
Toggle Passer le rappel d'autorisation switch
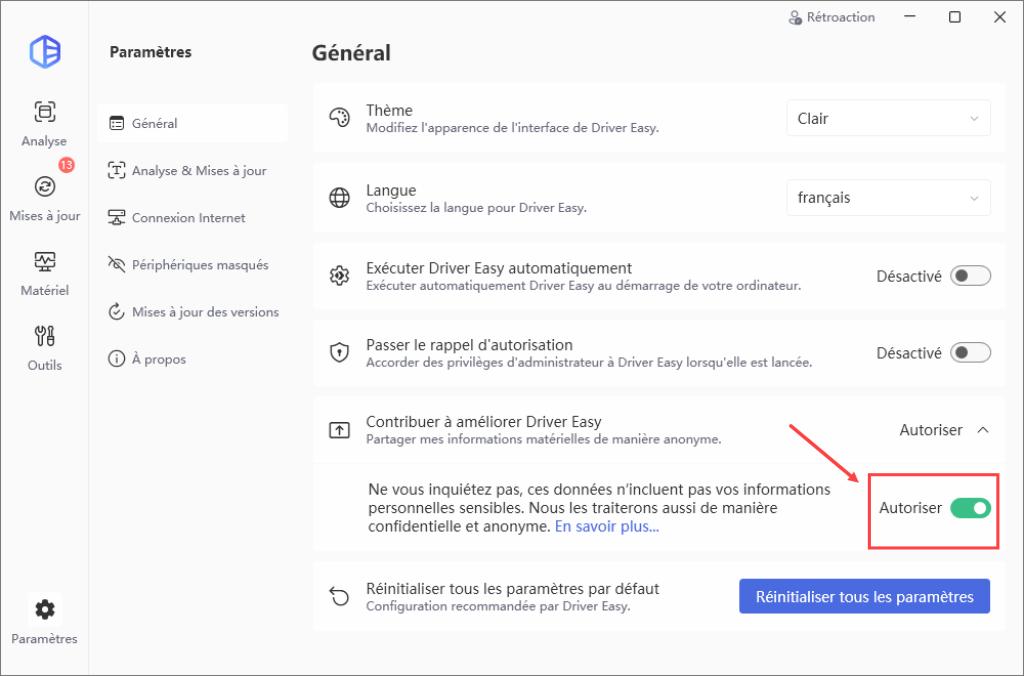[x=970, y=353]
